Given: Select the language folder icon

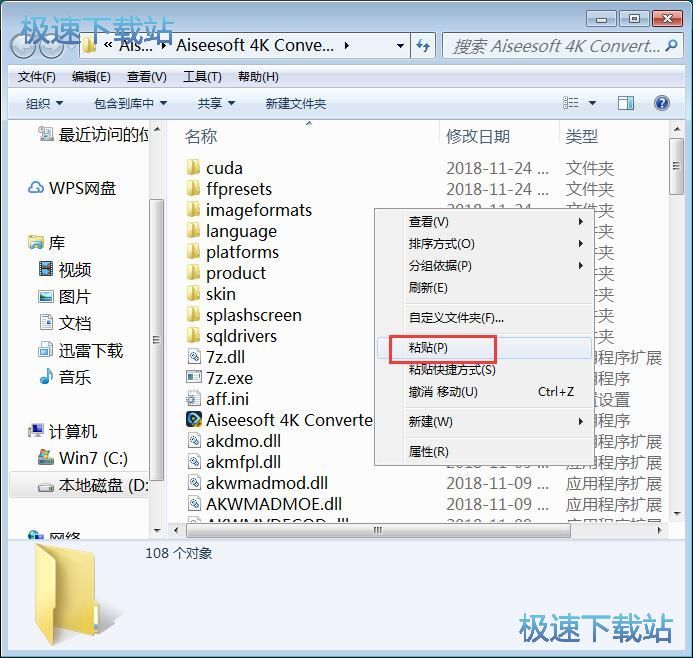Looking at the screenshot, I should tap(193, 231).
